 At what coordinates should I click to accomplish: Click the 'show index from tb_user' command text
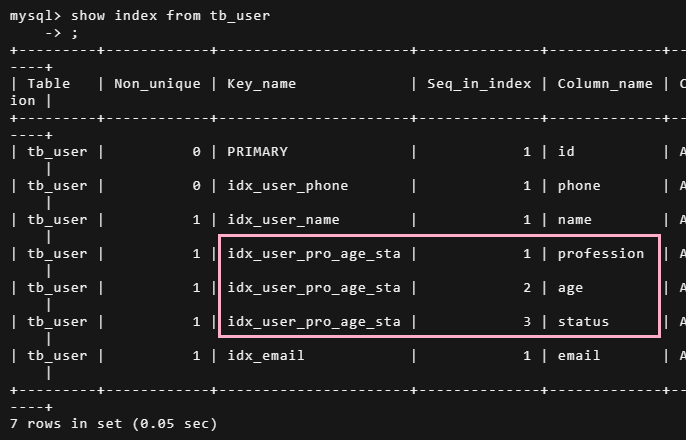(171, 16)
